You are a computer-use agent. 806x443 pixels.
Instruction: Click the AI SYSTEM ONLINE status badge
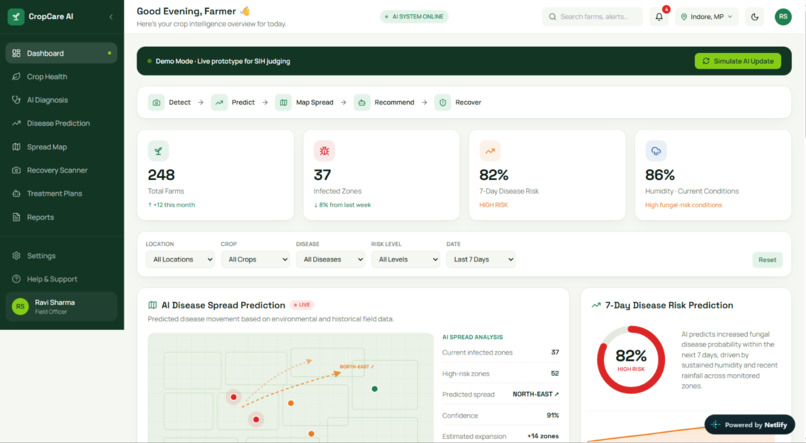pos(414,16)
